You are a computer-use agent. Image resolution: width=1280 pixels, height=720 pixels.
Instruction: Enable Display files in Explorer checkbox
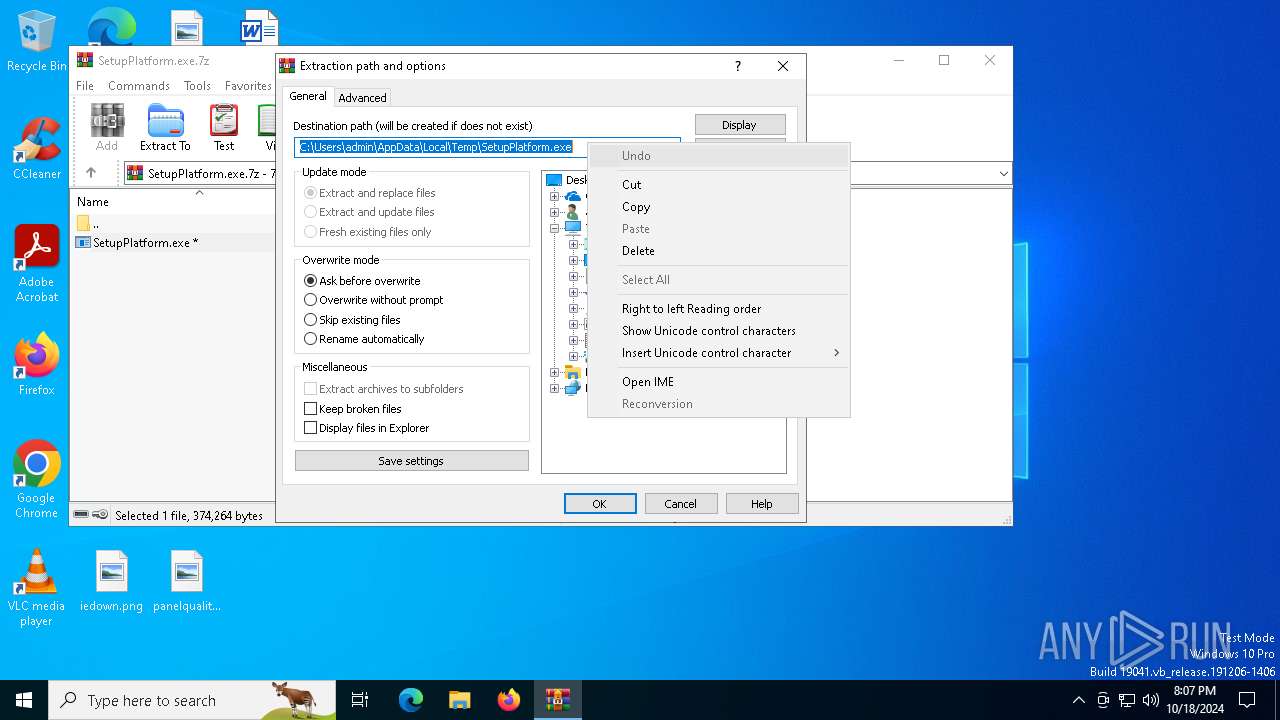pos(366,428)
